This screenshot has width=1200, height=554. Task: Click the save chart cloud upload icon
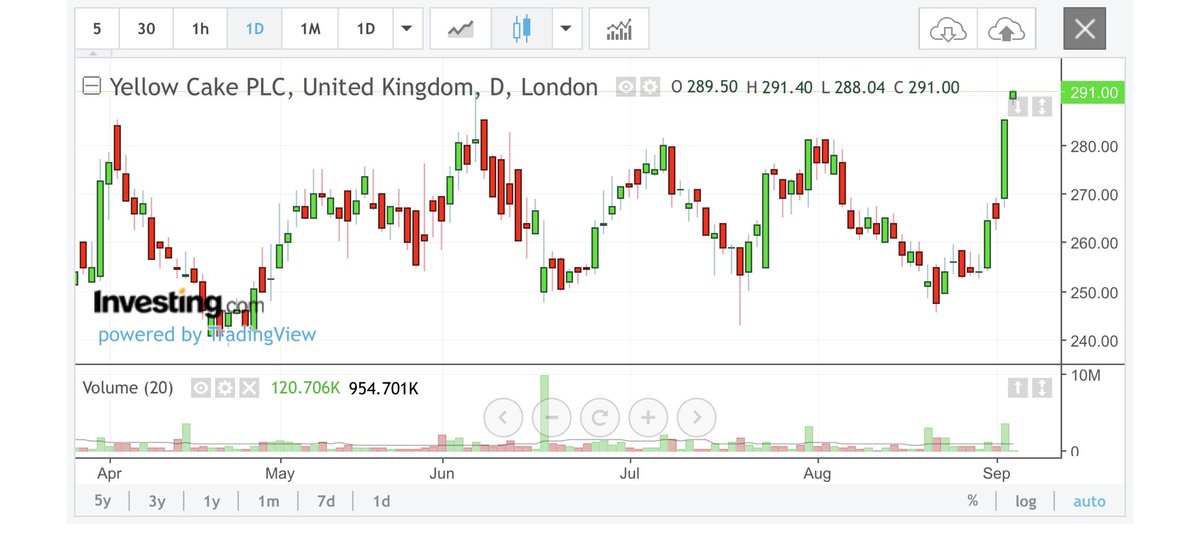click(1005, 30)
